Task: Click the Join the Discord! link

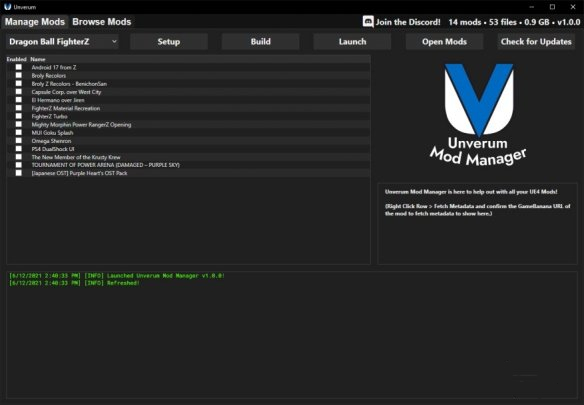Action: point(408,22)
